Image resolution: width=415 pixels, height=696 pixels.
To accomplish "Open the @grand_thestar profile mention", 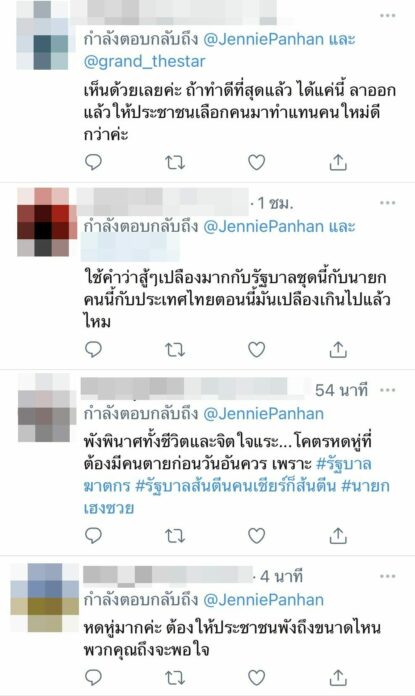I will [x=145, y=61].
